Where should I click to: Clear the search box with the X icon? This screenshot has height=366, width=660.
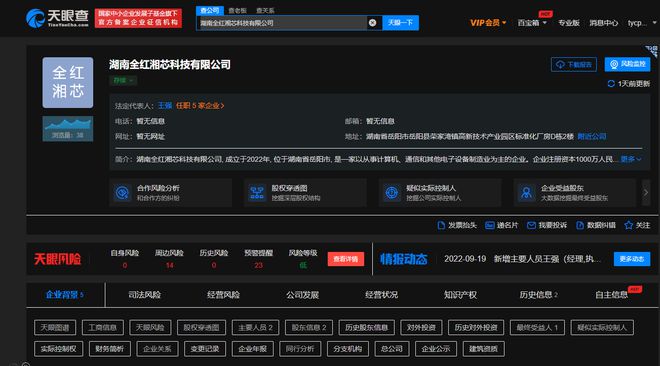pyautogui.click(x=373, y=23)
